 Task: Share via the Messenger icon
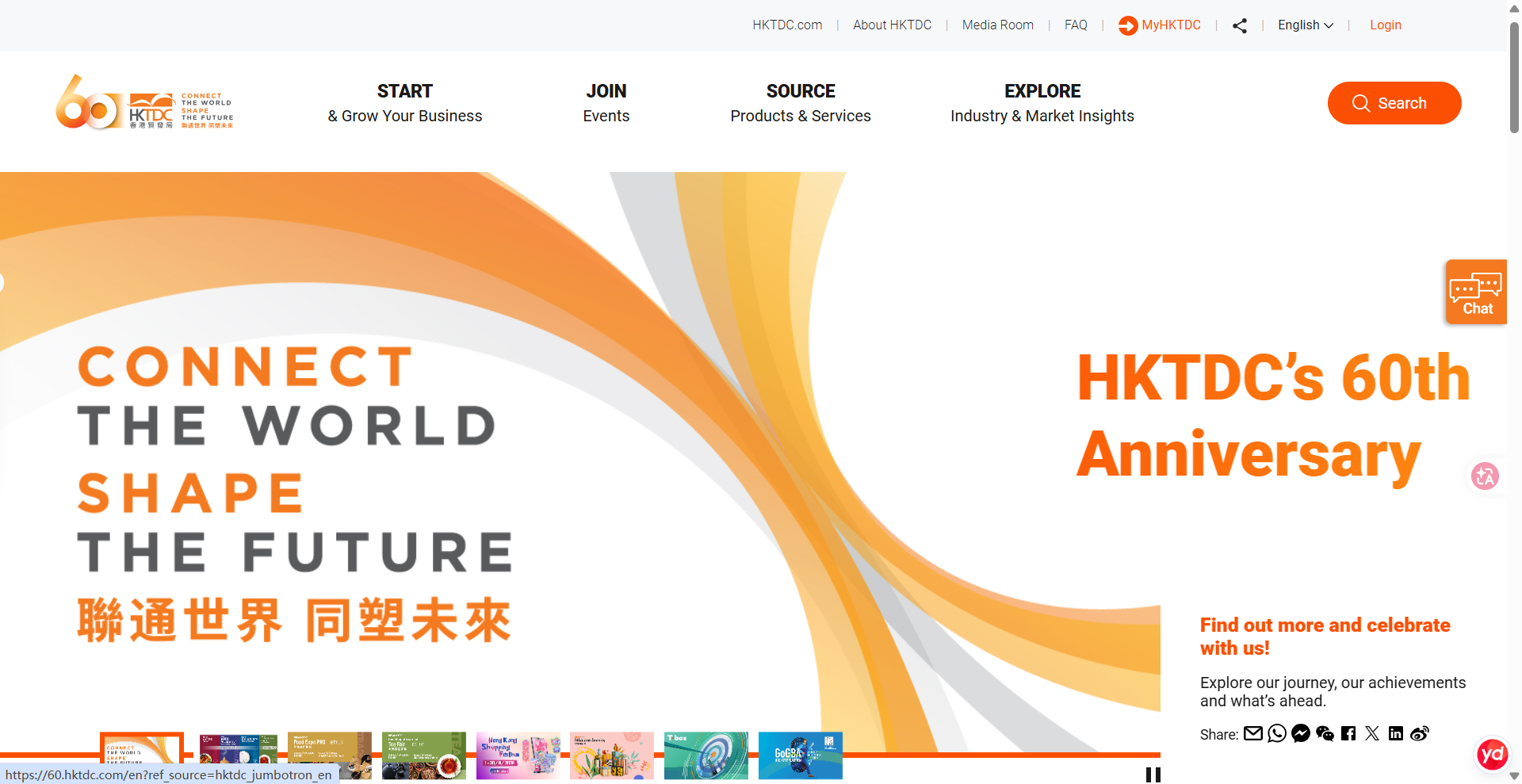1301,733
